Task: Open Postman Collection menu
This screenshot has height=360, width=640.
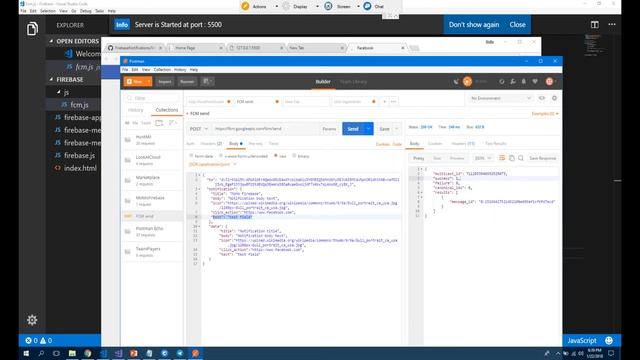Action: (162, 70)
